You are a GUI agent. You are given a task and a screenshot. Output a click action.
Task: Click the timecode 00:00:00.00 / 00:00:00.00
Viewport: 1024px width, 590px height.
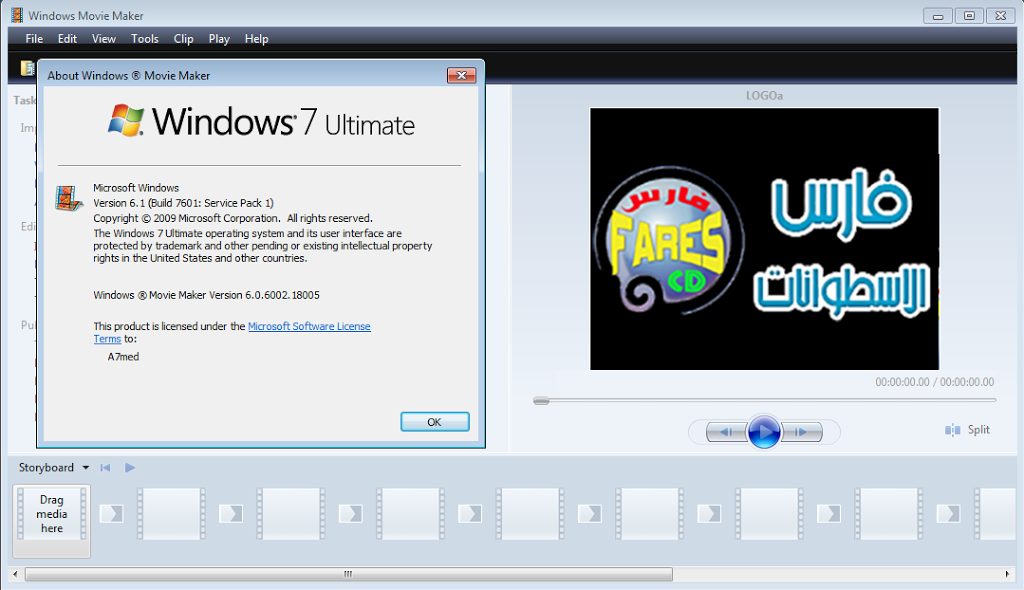[935, 382]
